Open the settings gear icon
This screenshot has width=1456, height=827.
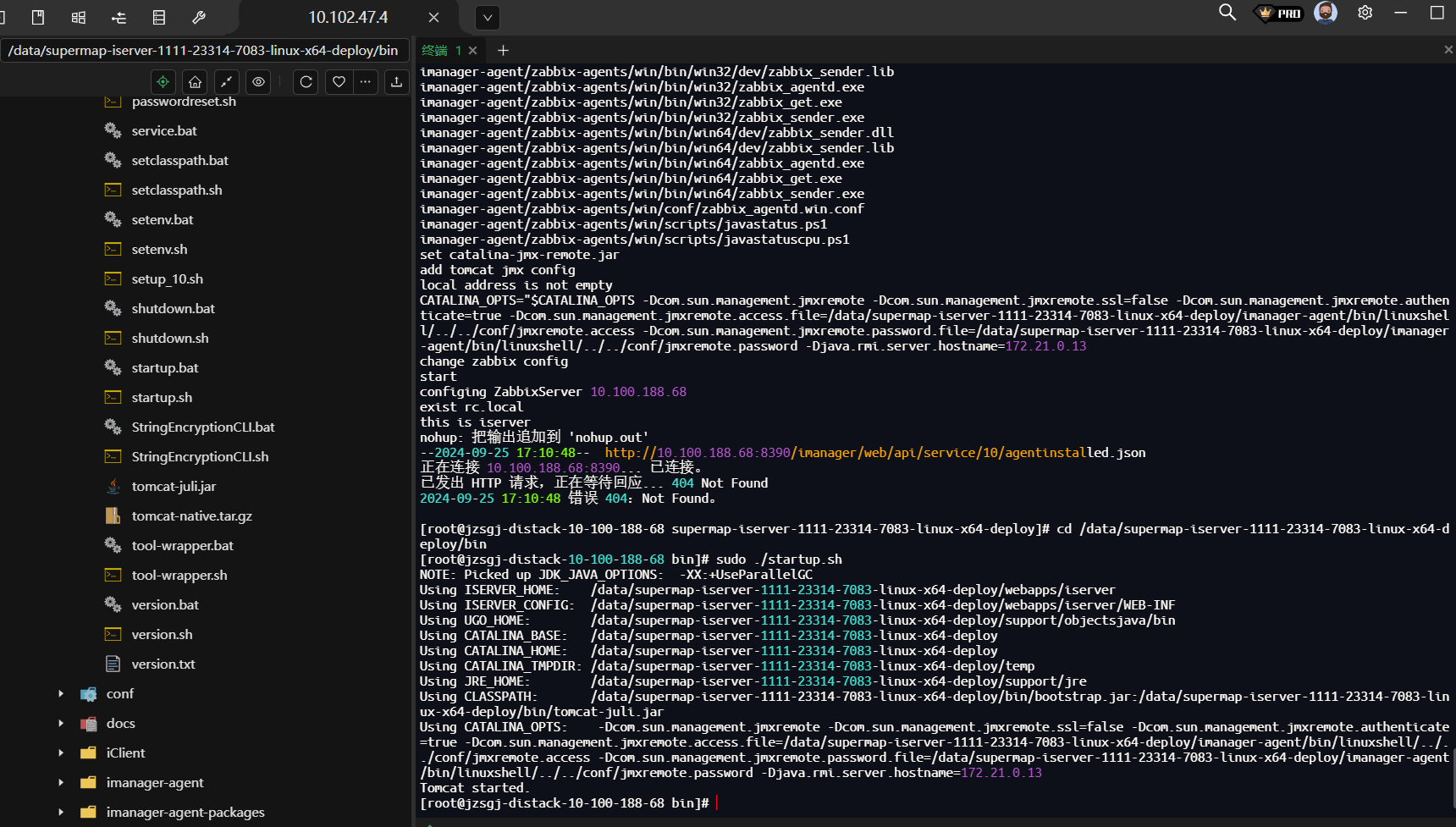pyautogui.click(x=1365, y=13)
